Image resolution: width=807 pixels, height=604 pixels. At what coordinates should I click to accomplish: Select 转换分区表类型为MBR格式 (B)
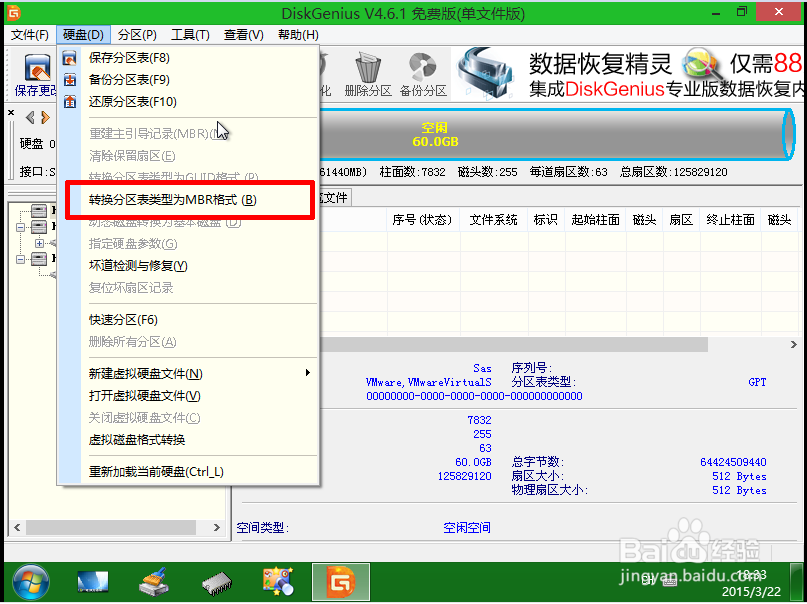point(188,200)
